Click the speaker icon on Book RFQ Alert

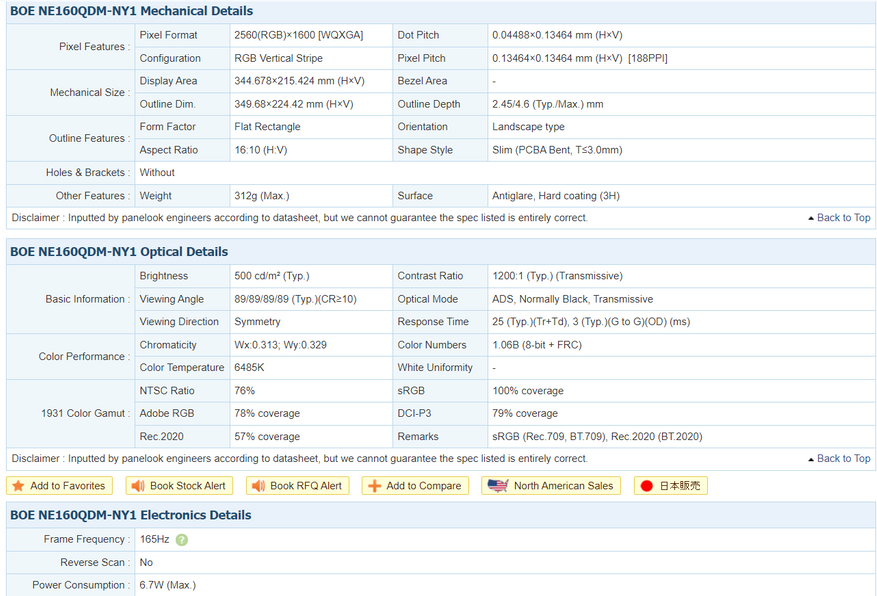[257, 486]
